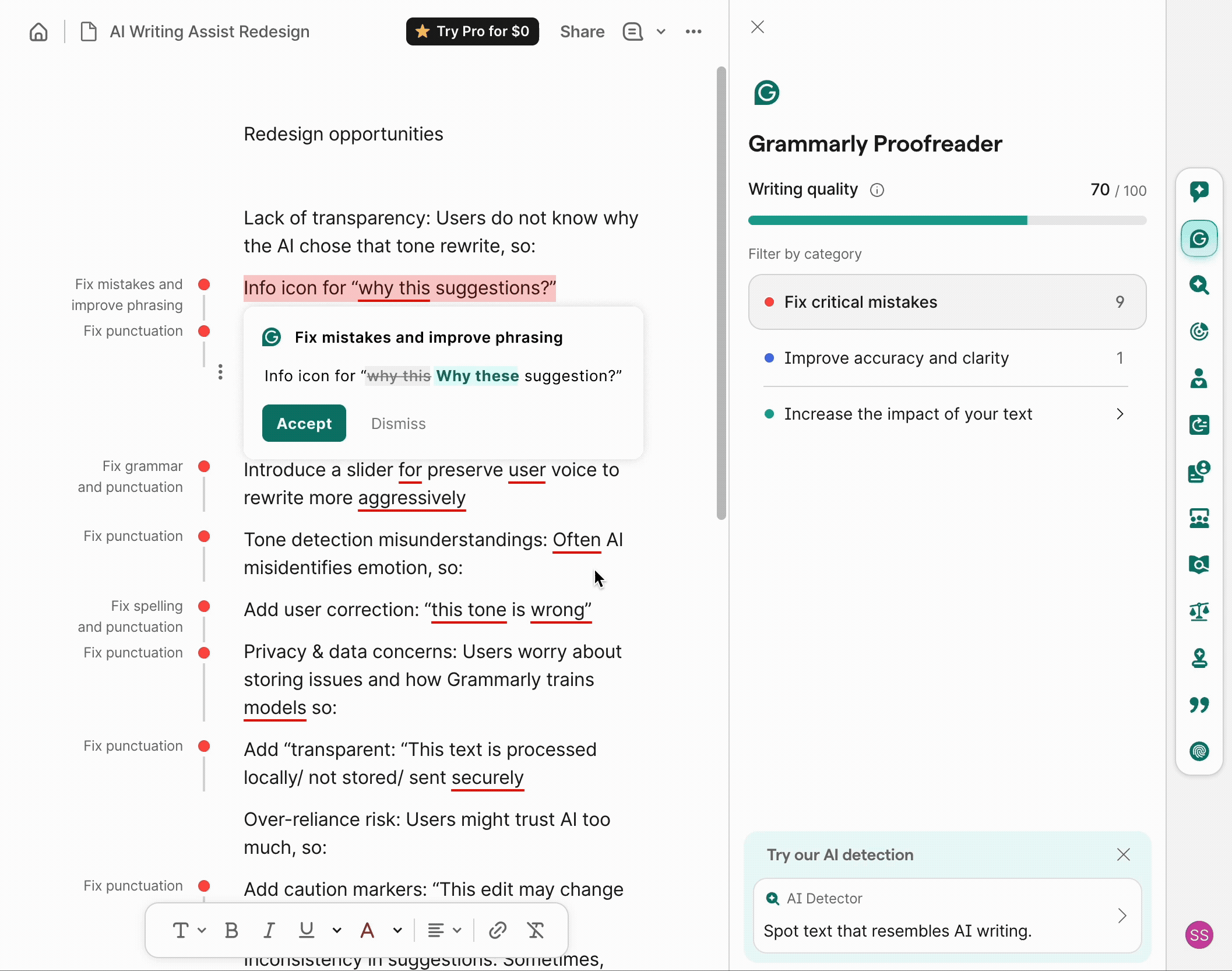Open AI Detector magnifier icon in sidebar

1199,285
